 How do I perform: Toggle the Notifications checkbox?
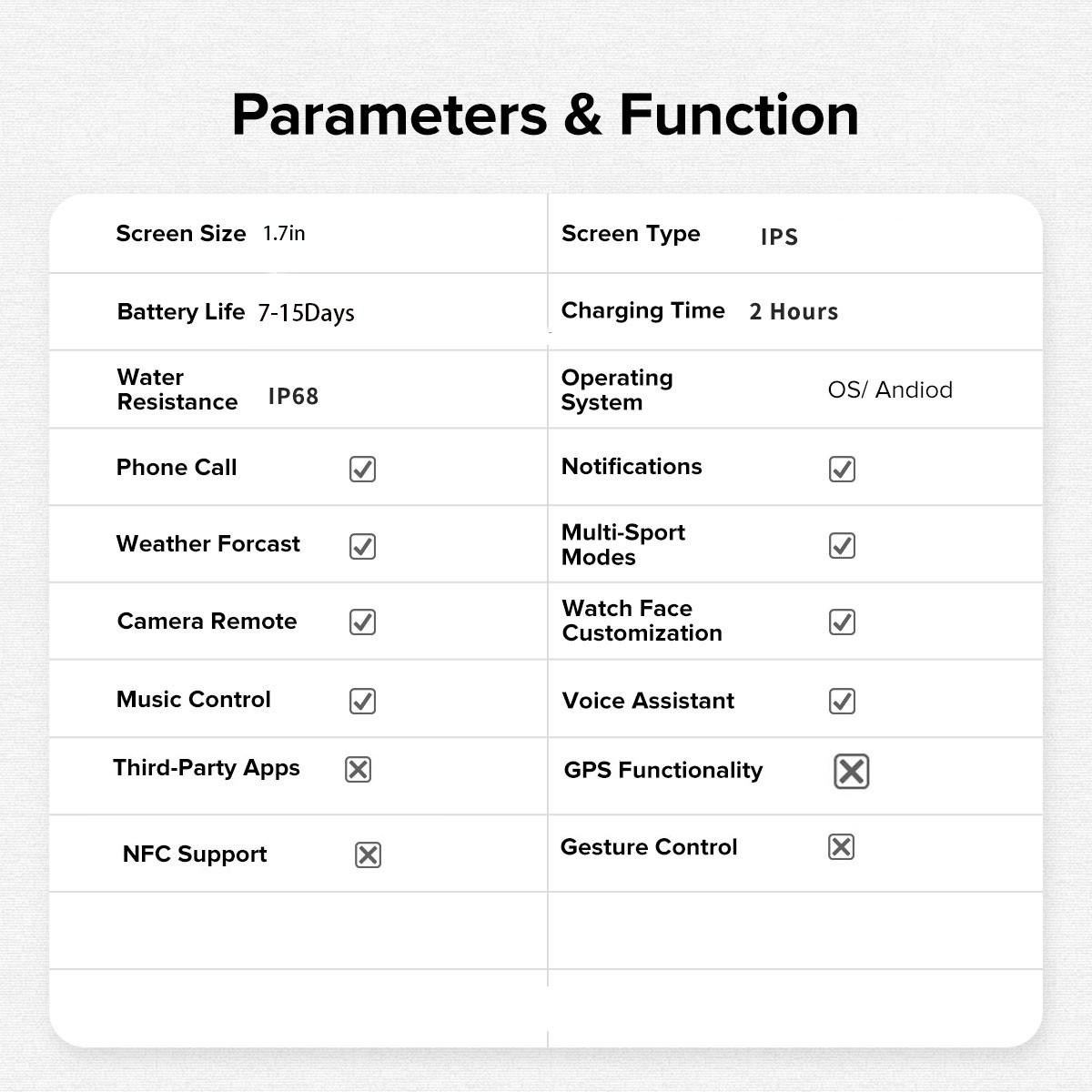click(x=842, y=469)
